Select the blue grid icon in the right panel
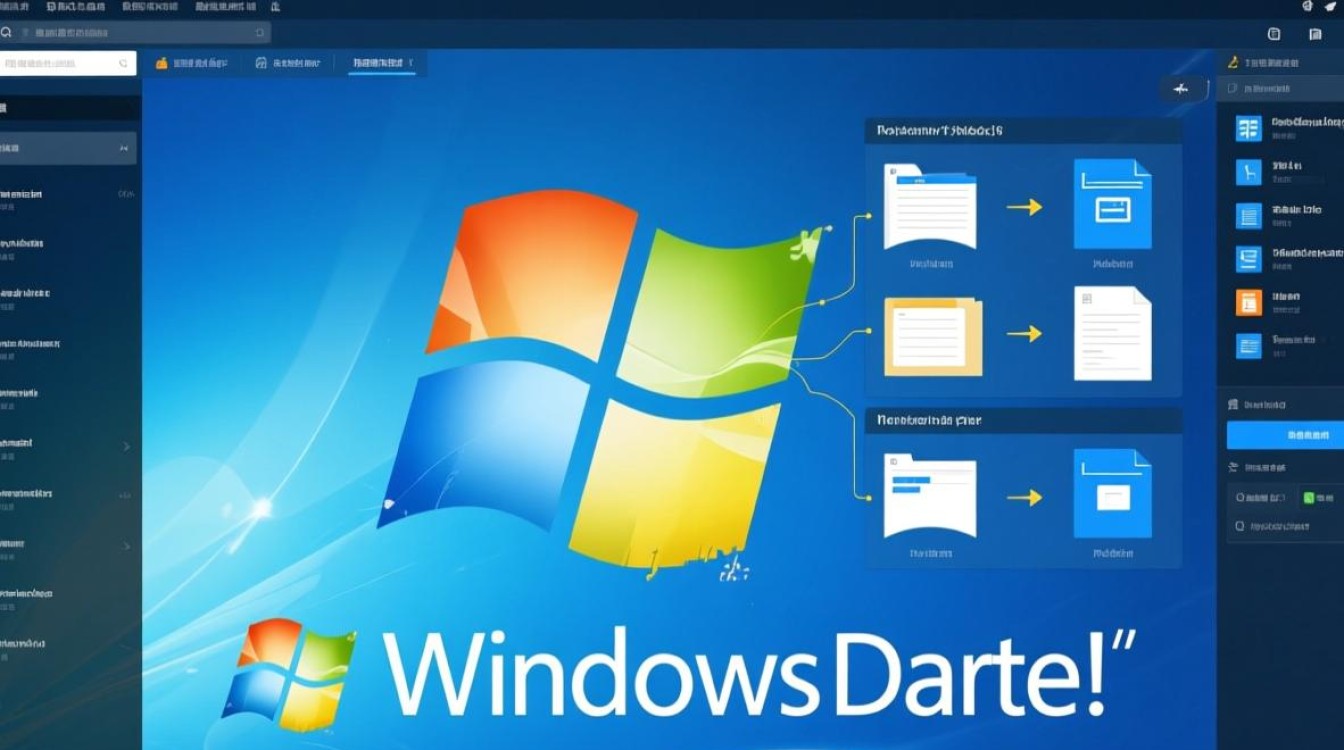The height and width of the screenshot is (750, 1344). pyautogui.click(x=1248, y=128)
